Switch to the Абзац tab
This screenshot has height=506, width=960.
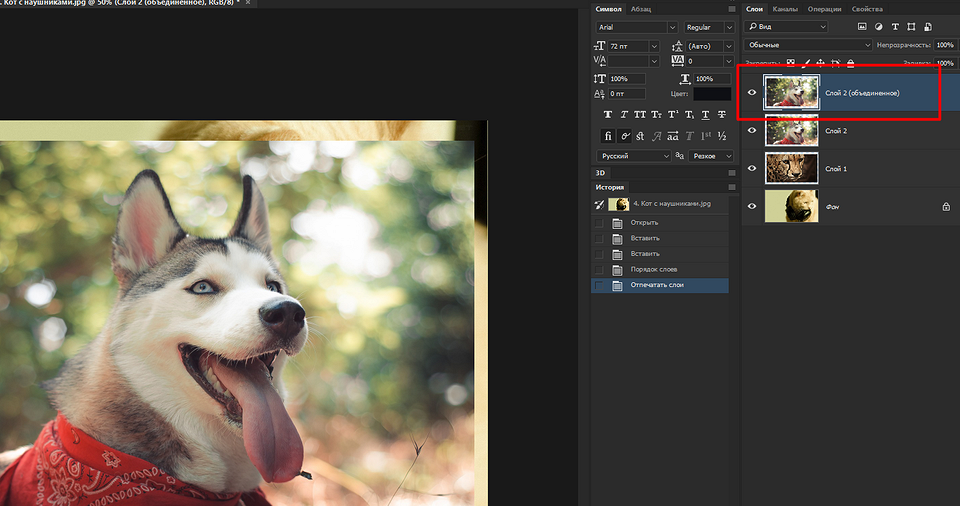[x=641, y=9]
